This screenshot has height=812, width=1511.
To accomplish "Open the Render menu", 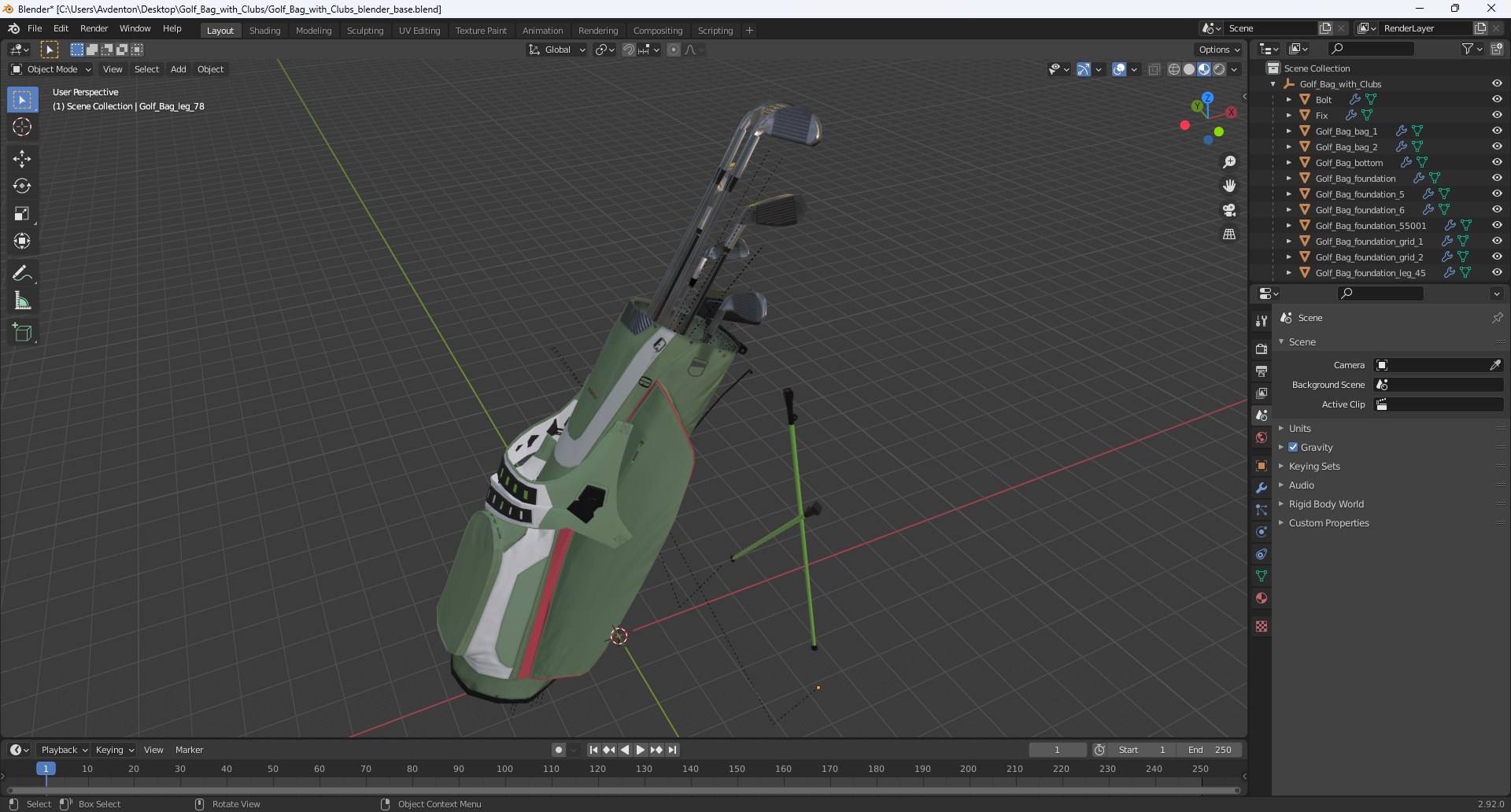I will coord(94,28).
